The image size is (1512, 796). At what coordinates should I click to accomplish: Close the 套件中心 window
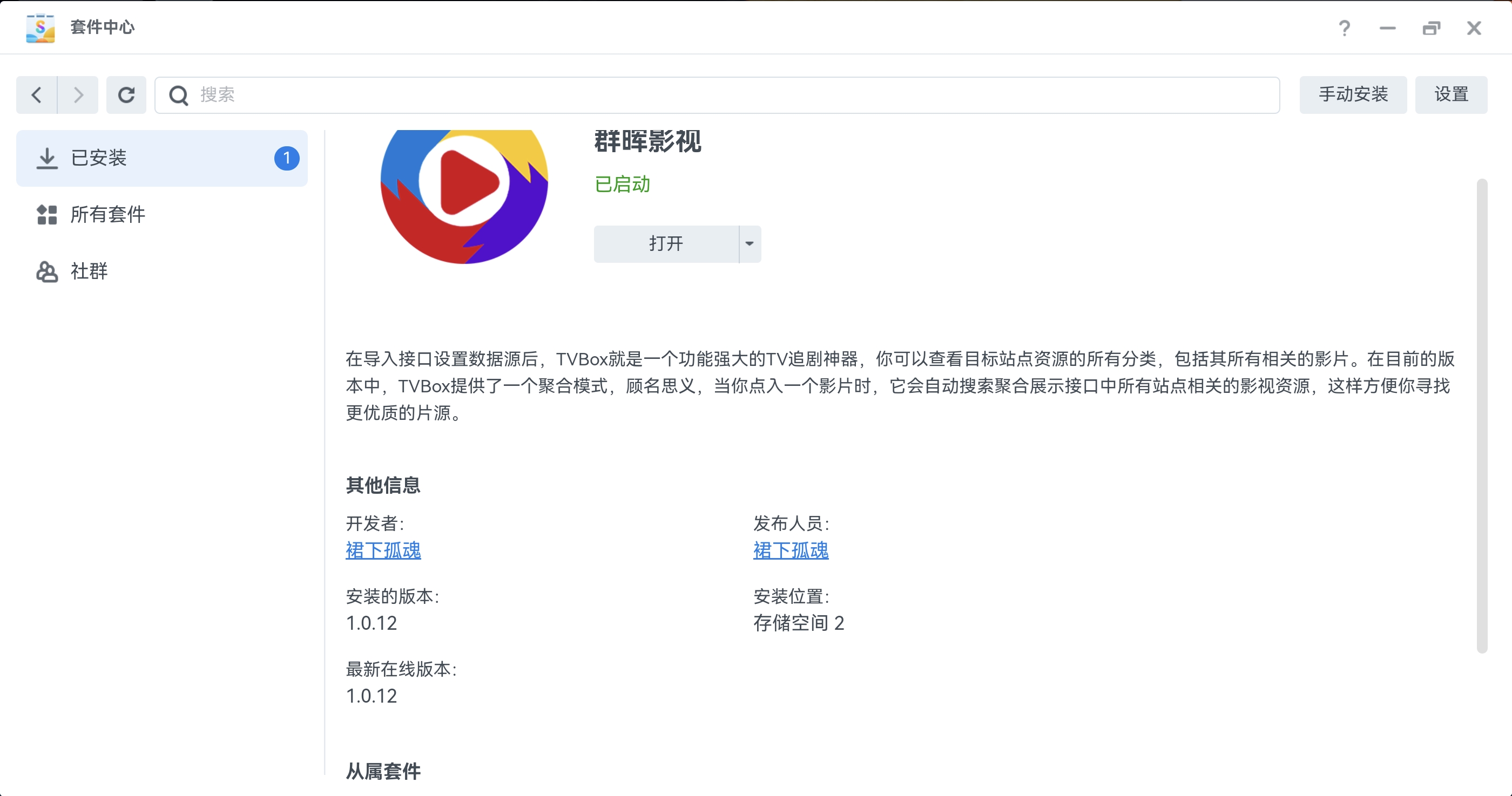click(1474, 28)
